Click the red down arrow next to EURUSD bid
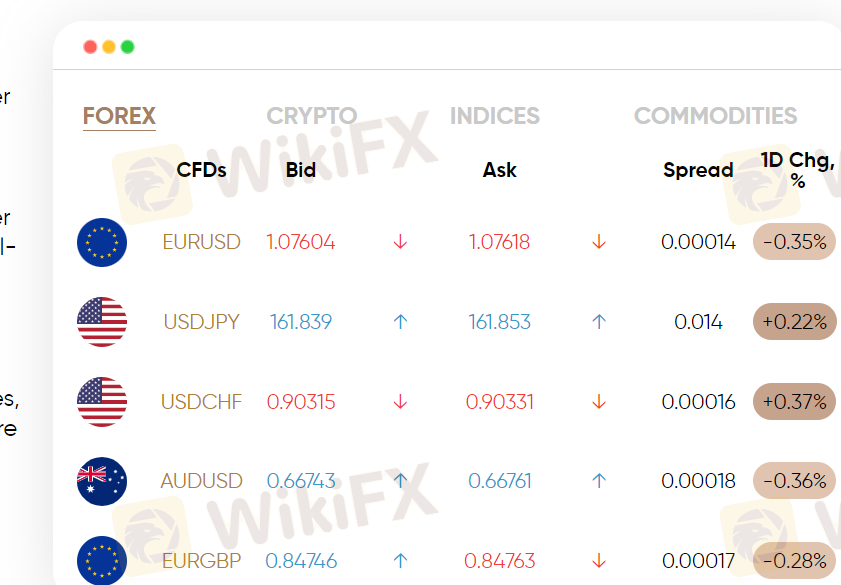The image size is (841, 585). pyautogui.click(x=400, y=242)
